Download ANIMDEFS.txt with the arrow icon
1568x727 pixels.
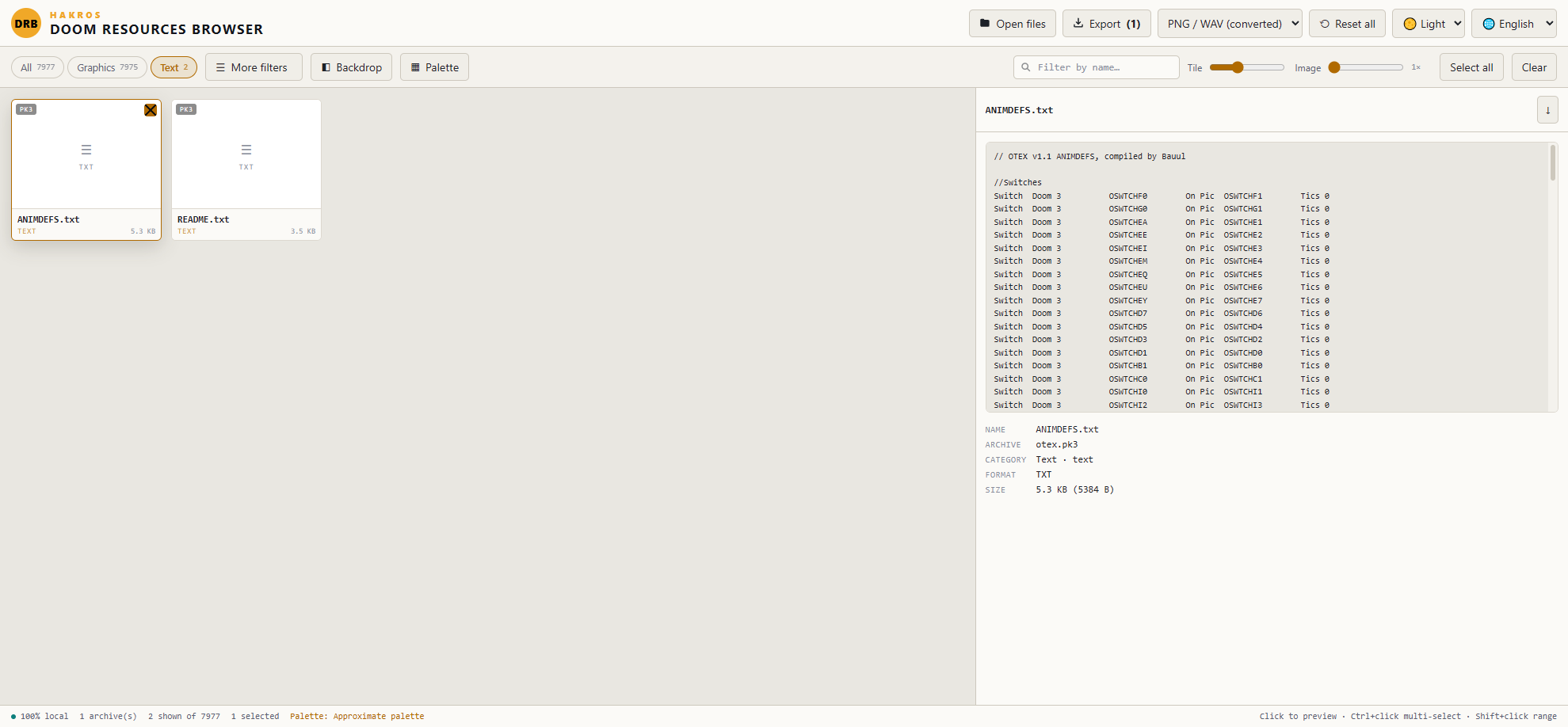pos(1547,110)
